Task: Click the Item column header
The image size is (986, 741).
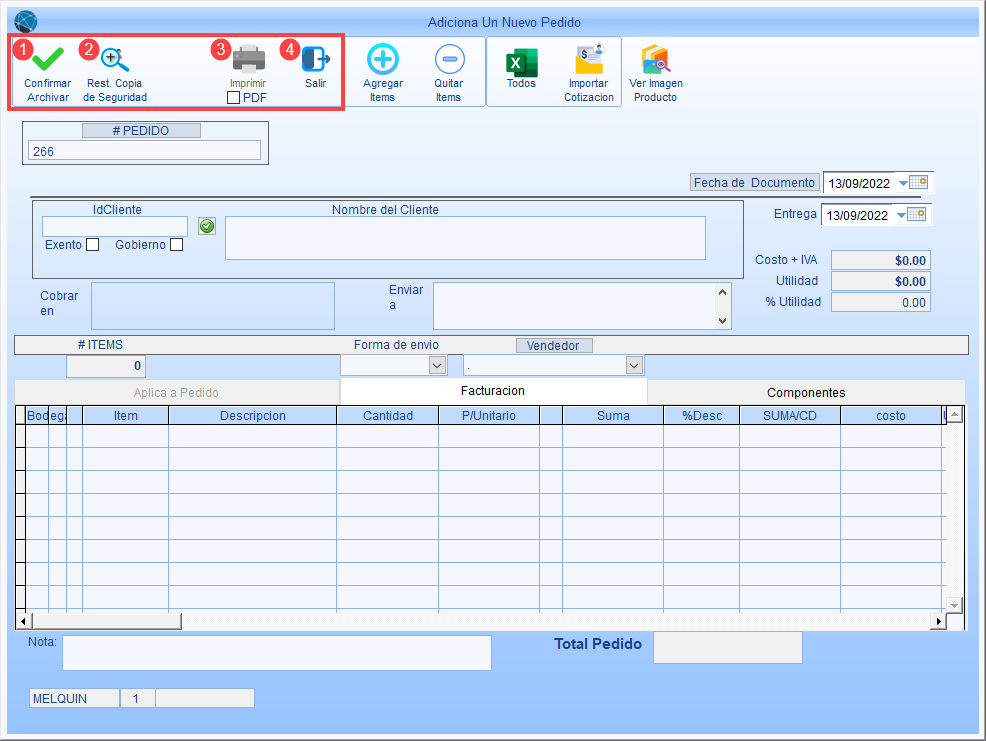Action: (x=126, y=415)
